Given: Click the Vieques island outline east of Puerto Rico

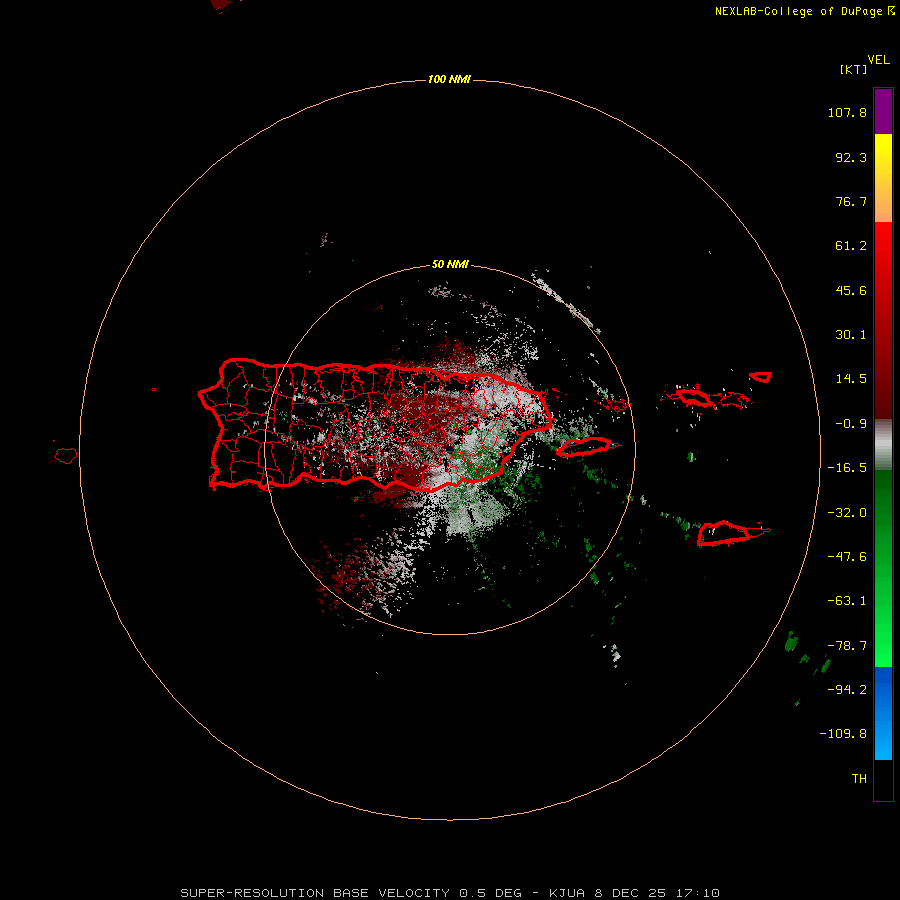Looking at the screenshot, I should (x=586, y=447).
